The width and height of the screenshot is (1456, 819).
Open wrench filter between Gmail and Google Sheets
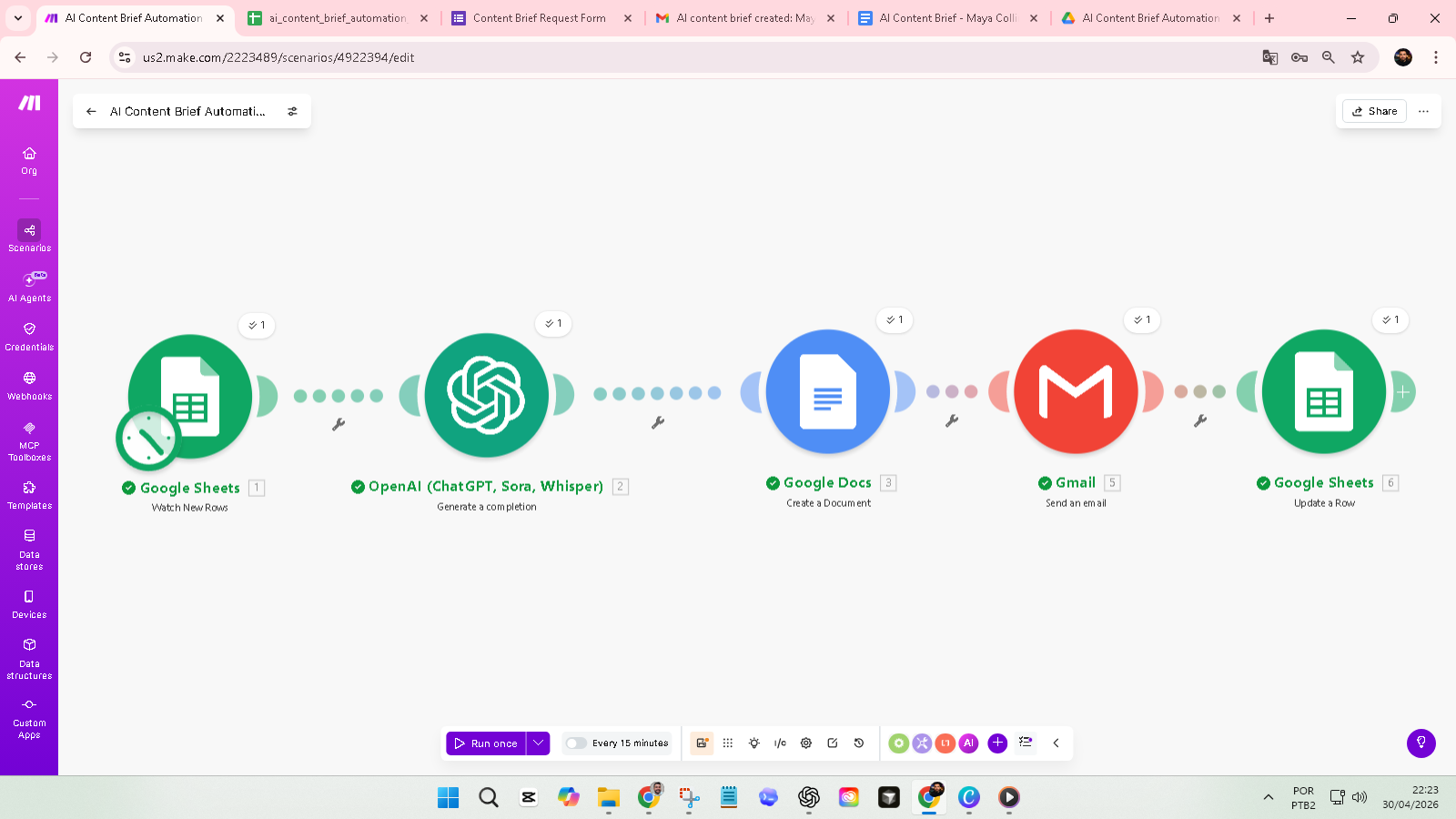1200,420
